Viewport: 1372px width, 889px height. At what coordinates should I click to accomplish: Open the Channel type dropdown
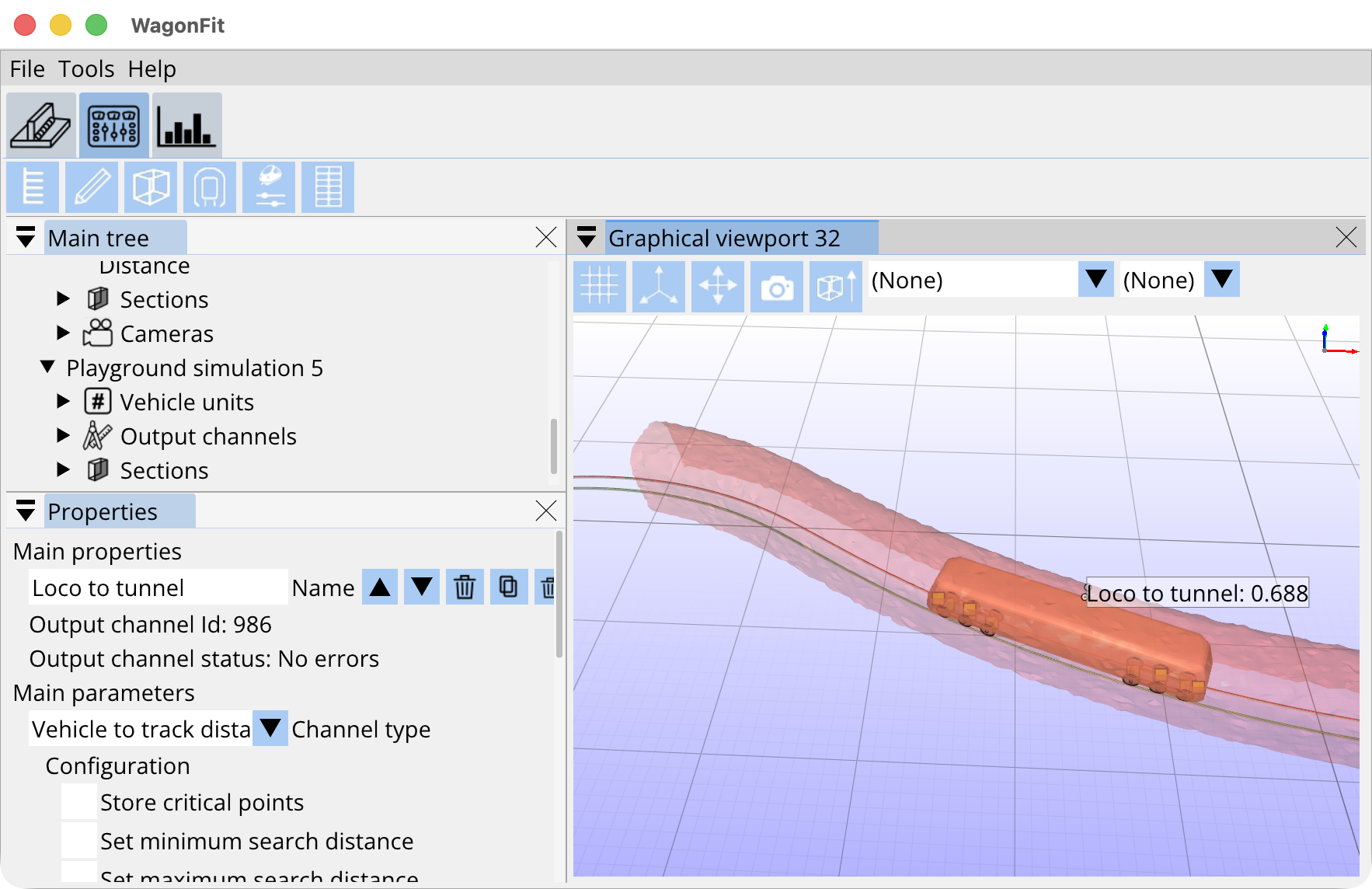[x=270, y=729]
